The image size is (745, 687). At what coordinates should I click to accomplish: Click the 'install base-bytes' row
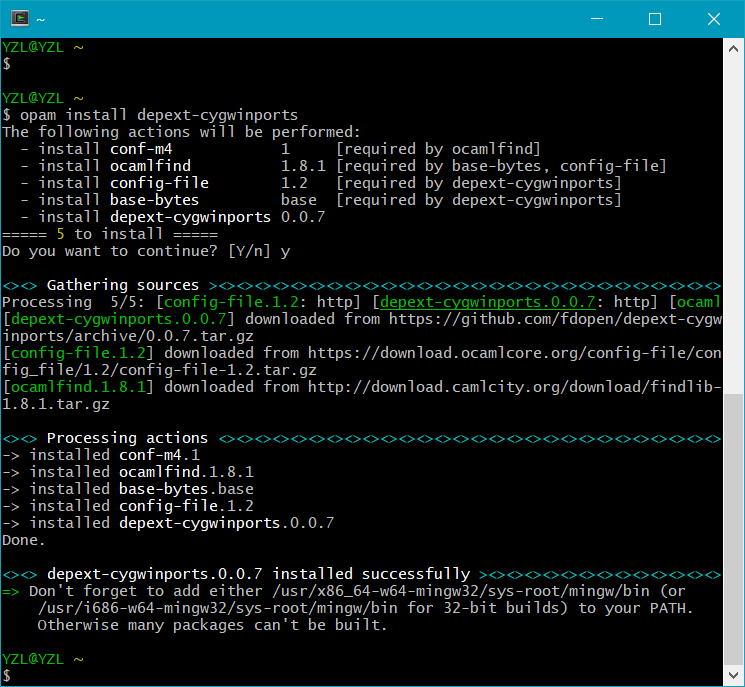(x=321, y=200)
